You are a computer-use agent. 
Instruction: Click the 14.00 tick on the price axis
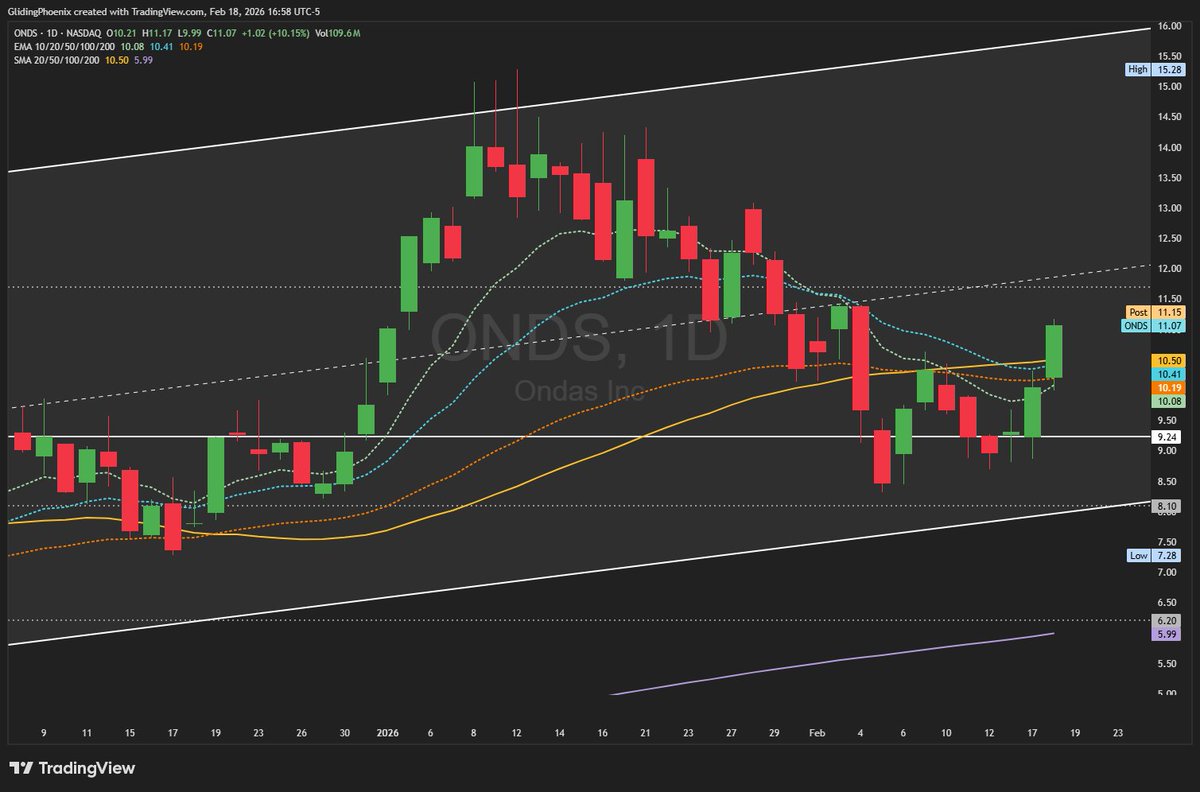pos(1168,148)
